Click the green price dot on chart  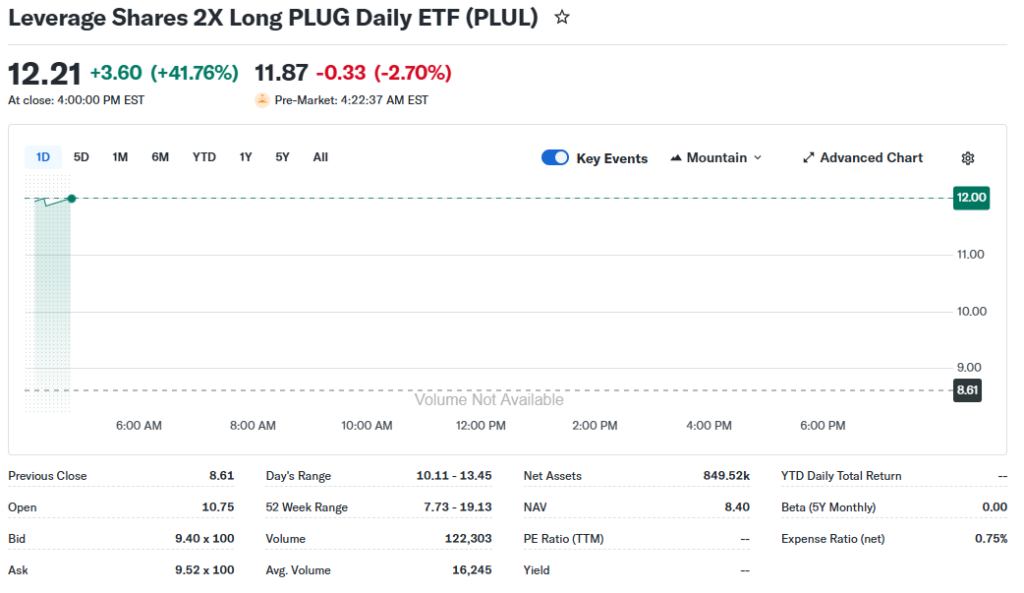(71, 198)
